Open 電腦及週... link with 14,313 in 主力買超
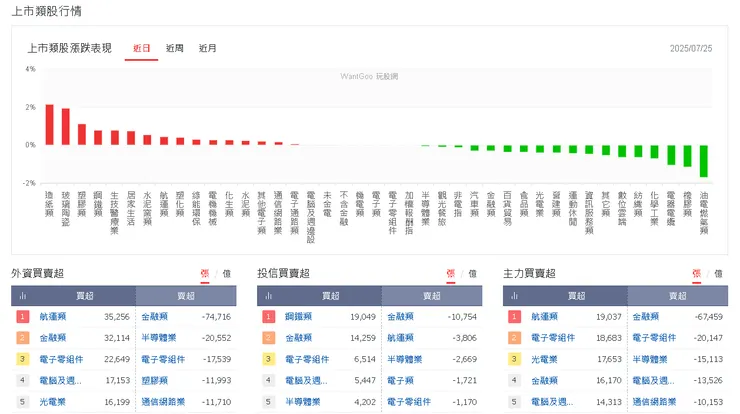This screenshot has width=740, height=414. pyautogui.click(x=552, y=402)
